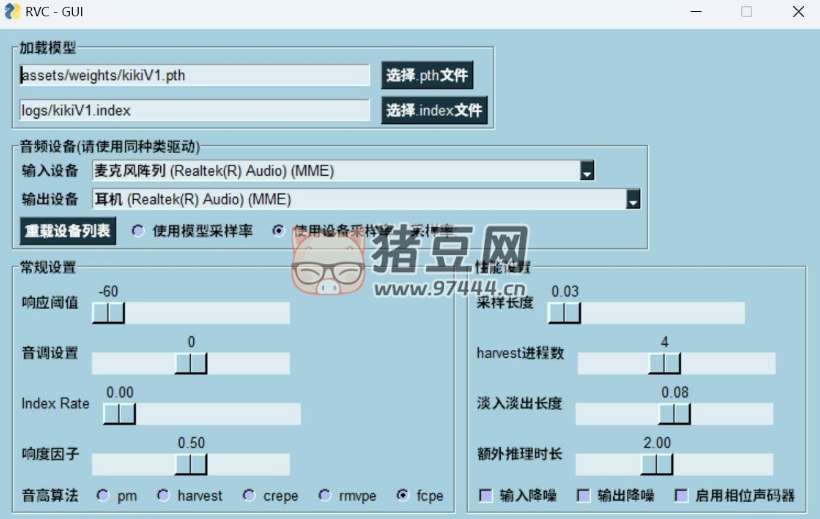Click the logs/kikiV1.index path field
The width and height of the screenshot is (820, 519).
point(195,110)
